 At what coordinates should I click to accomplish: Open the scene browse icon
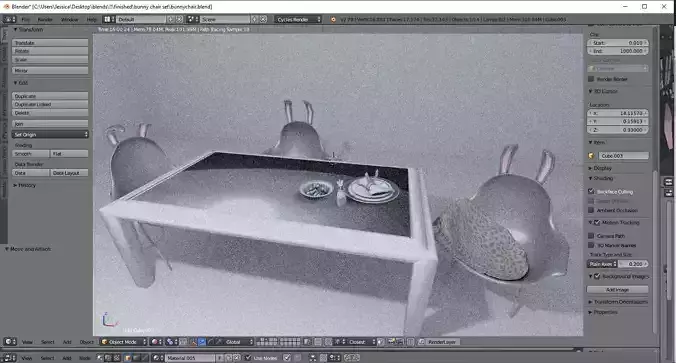[193, 19]
